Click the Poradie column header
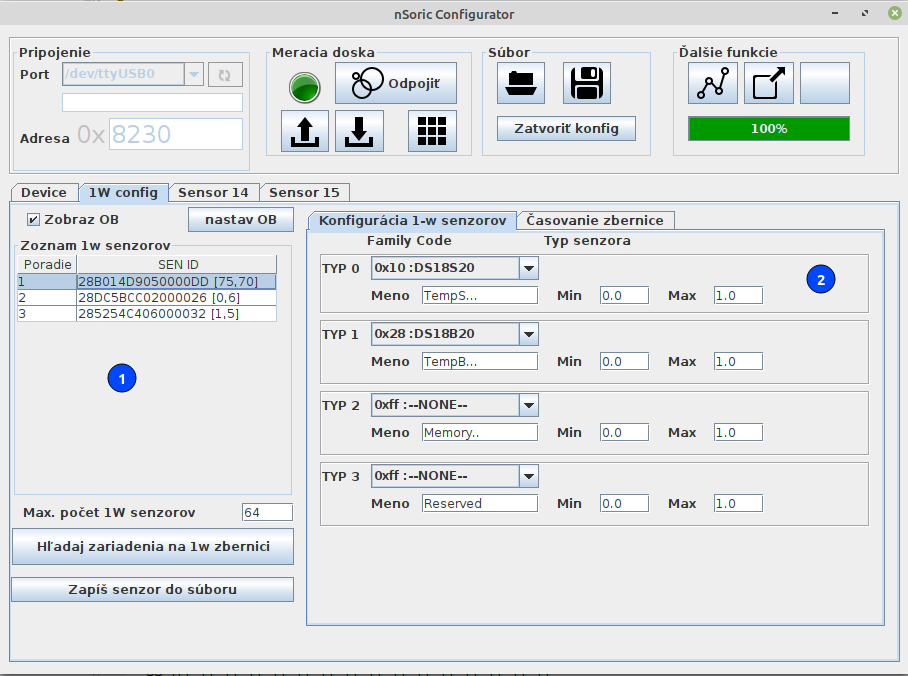 point(47,264)
